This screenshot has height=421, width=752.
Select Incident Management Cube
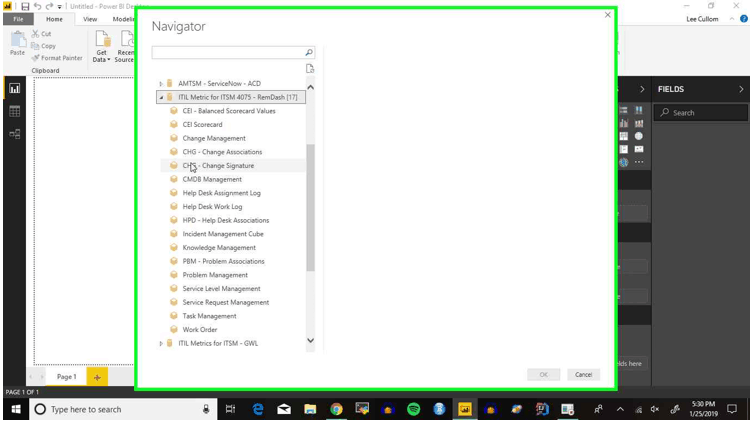[x=223, y=234]
